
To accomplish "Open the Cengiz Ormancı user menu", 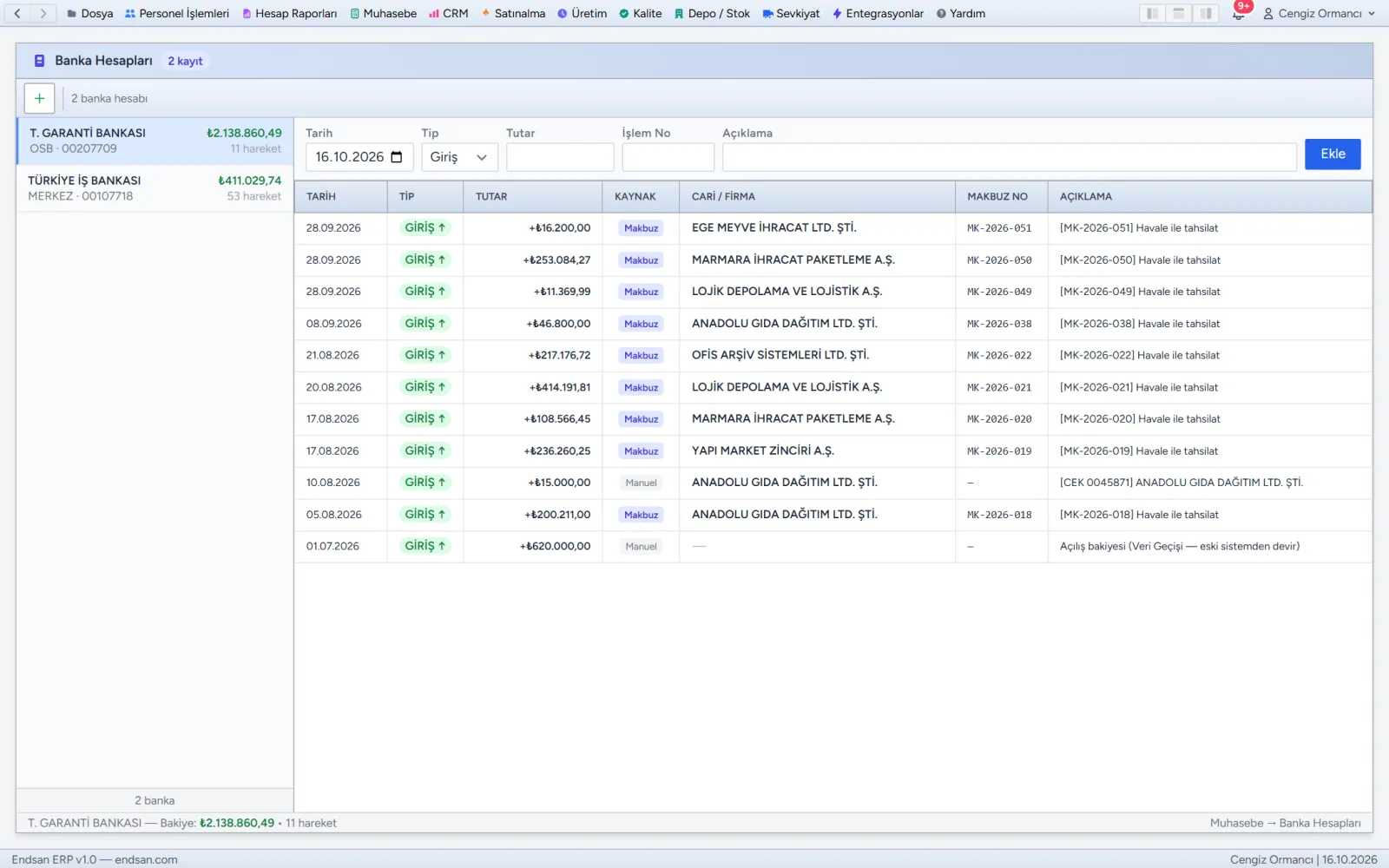I will 1319,14.
